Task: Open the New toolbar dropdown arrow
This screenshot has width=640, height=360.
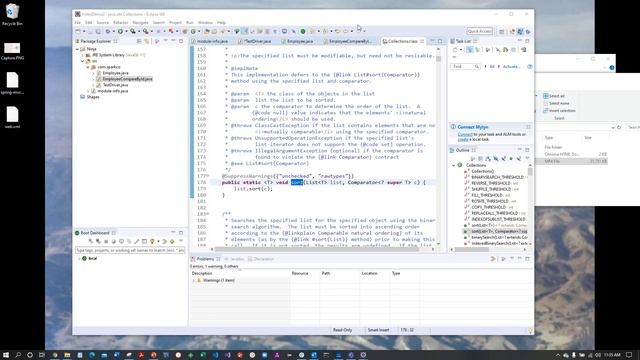Action: pyautogui.click(x=84, y=31)
